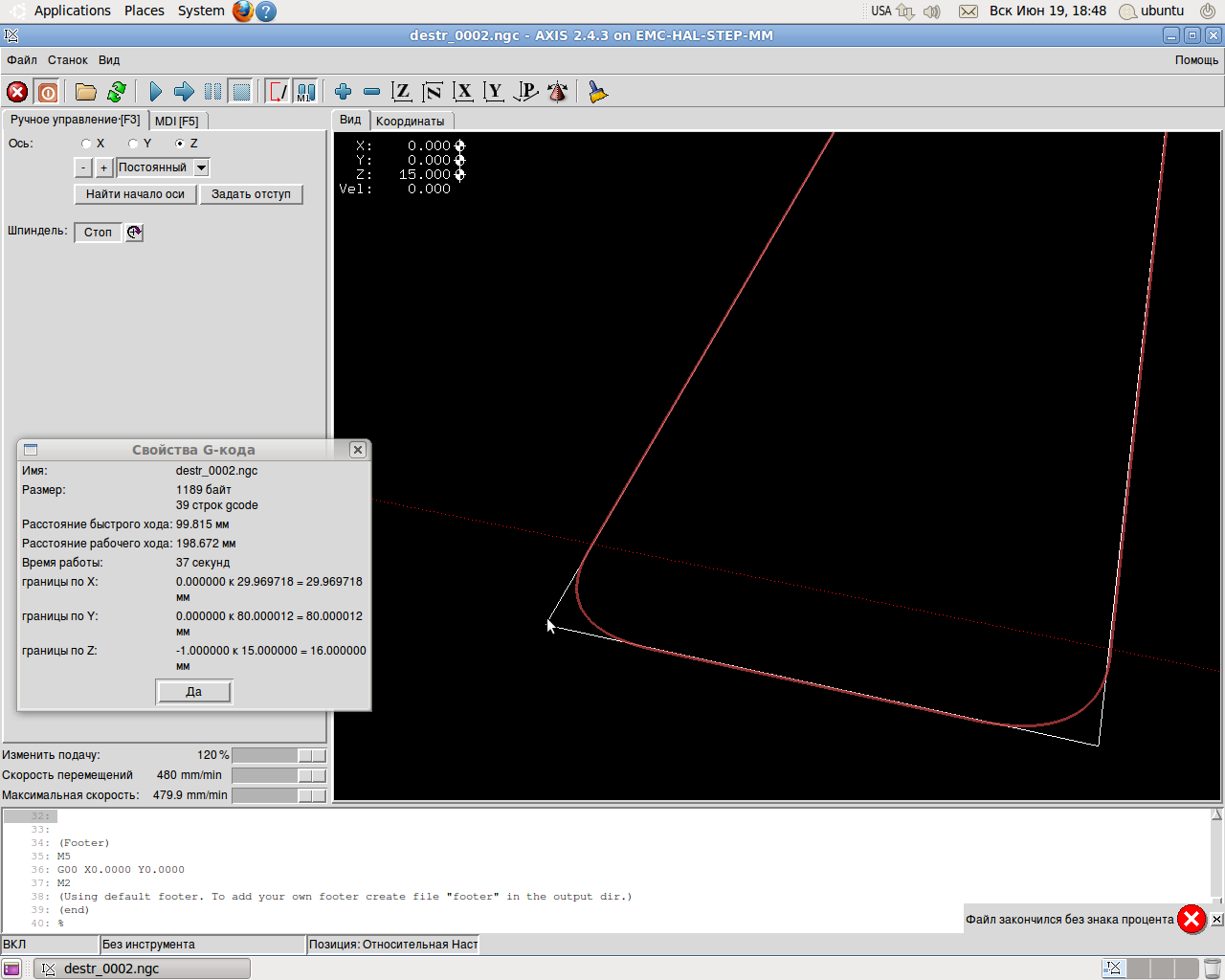The height and width of the screenshot is (980, 1225).
Task: Select the Вид preview tab
Action: [x=350, y=120]
